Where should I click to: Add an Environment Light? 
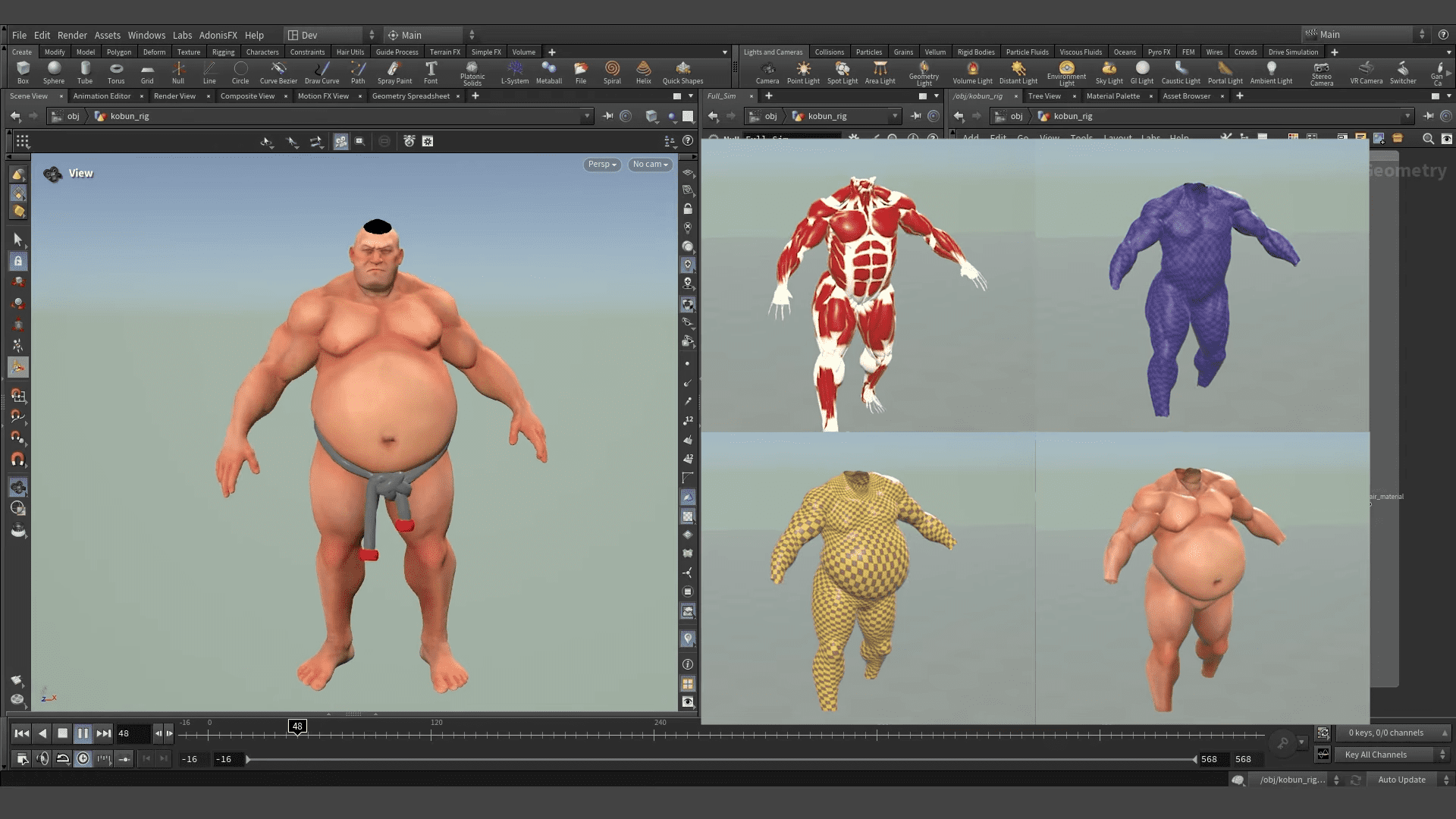click(x=1066, y=72)
